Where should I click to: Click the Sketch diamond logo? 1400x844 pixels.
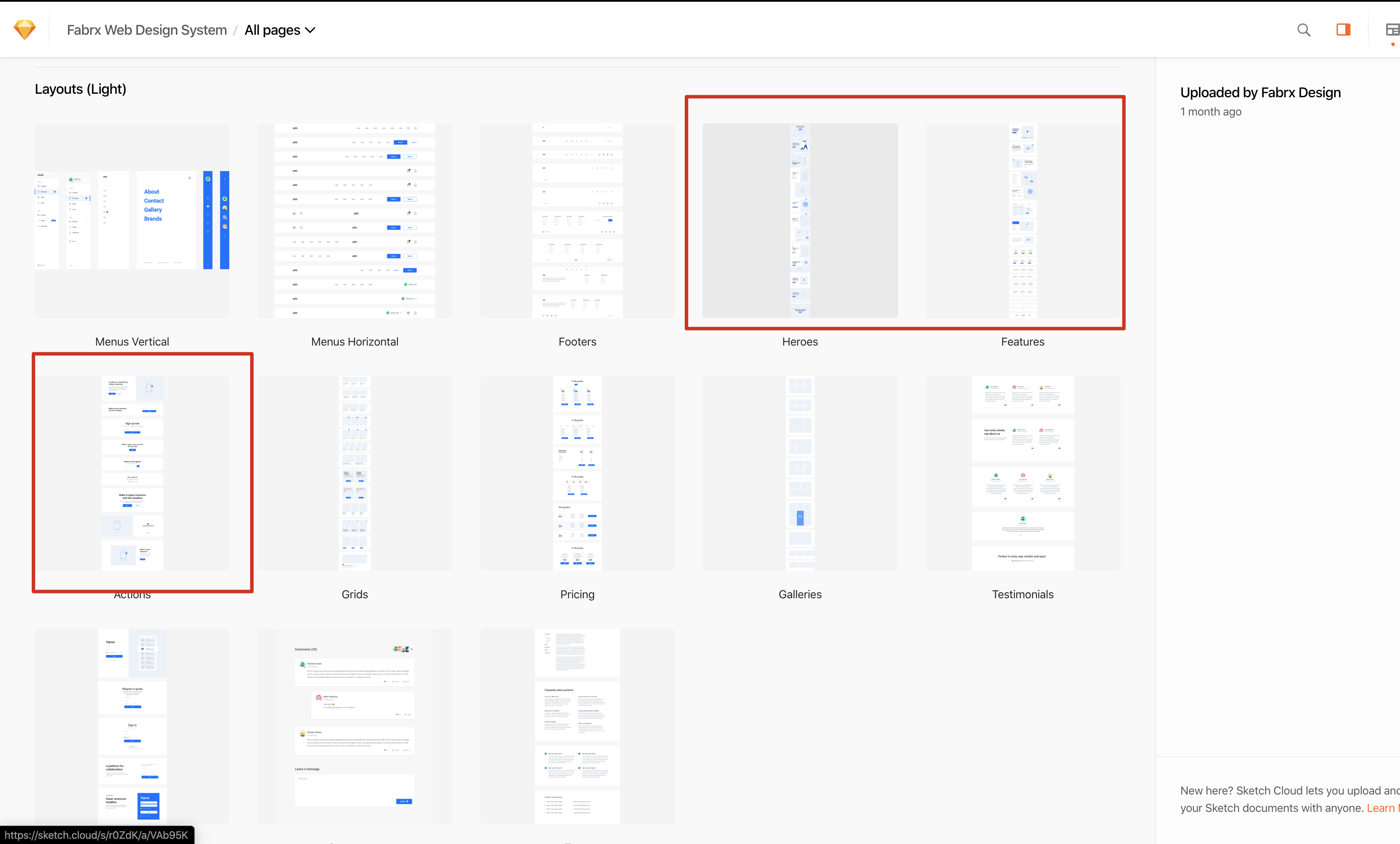pyautogui.click(x=24, y=30)
